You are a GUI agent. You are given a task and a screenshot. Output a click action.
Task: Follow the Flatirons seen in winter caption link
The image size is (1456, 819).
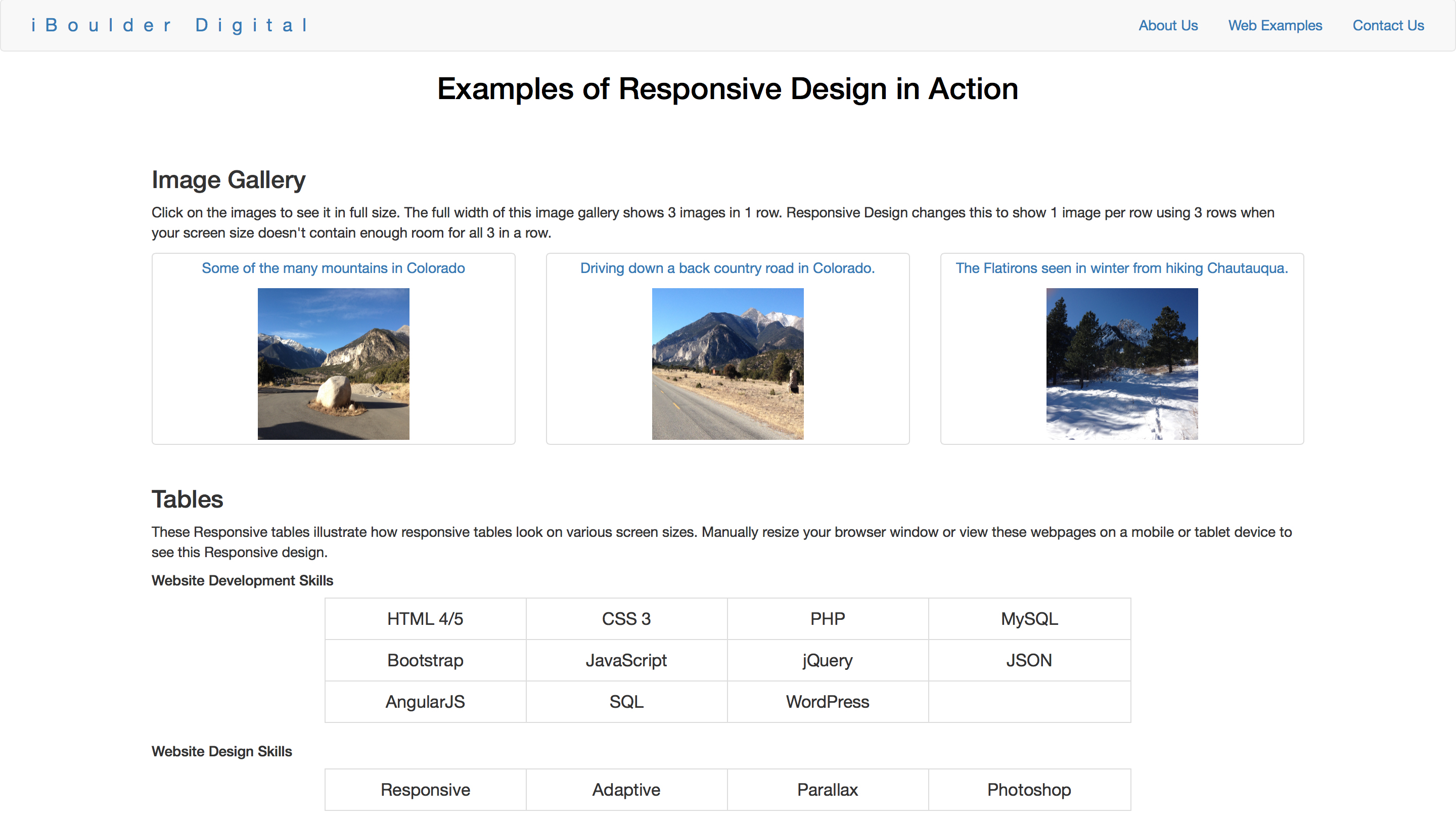pyautogui.click(x=1121, y=268)
